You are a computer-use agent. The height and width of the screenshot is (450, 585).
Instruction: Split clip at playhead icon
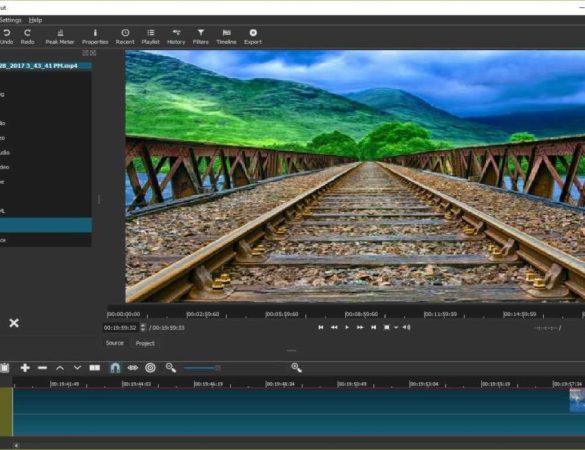(95, 368)
